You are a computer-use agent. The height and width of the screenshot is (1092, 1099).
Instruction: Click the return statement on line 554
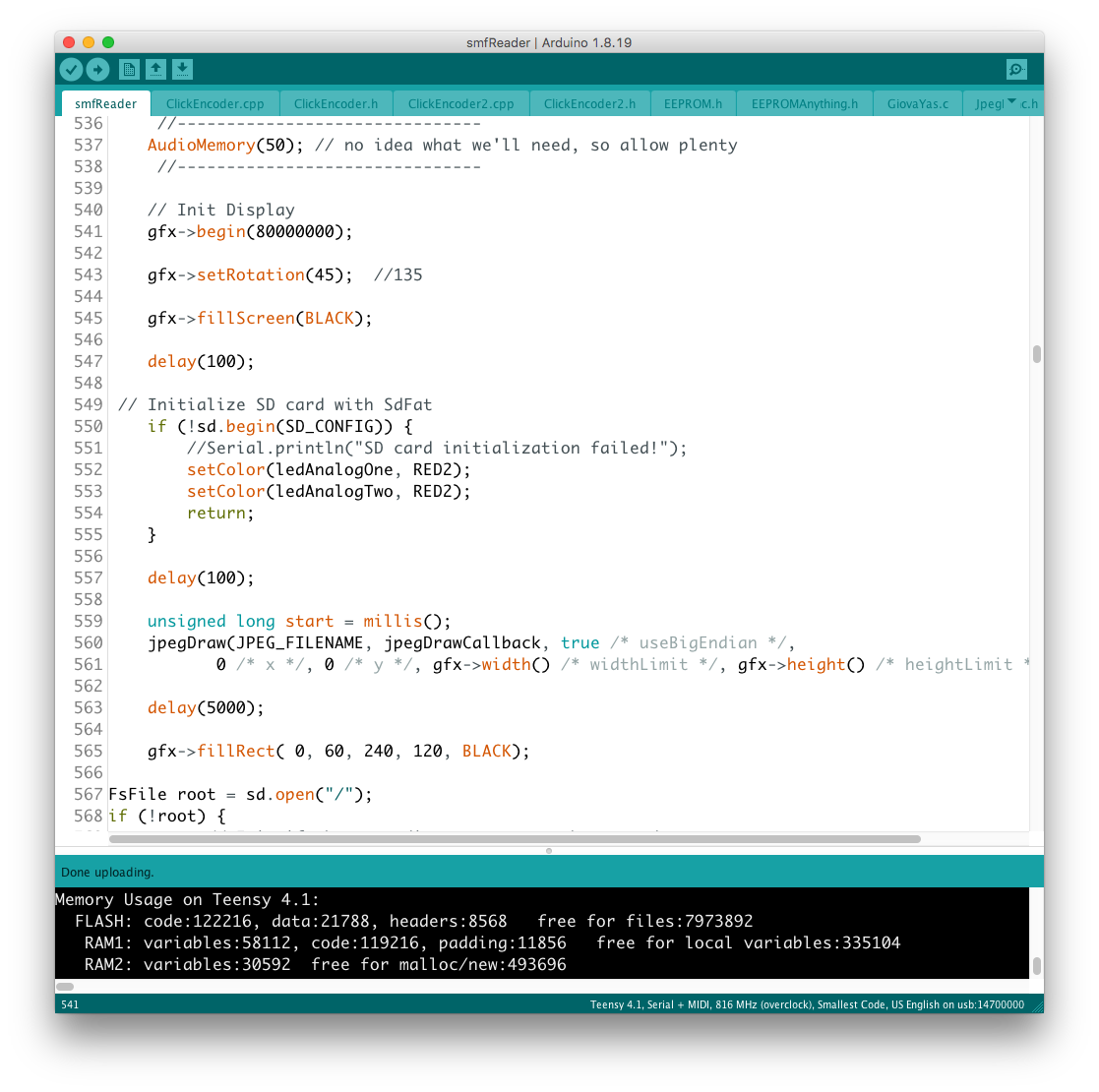(220, 514)
